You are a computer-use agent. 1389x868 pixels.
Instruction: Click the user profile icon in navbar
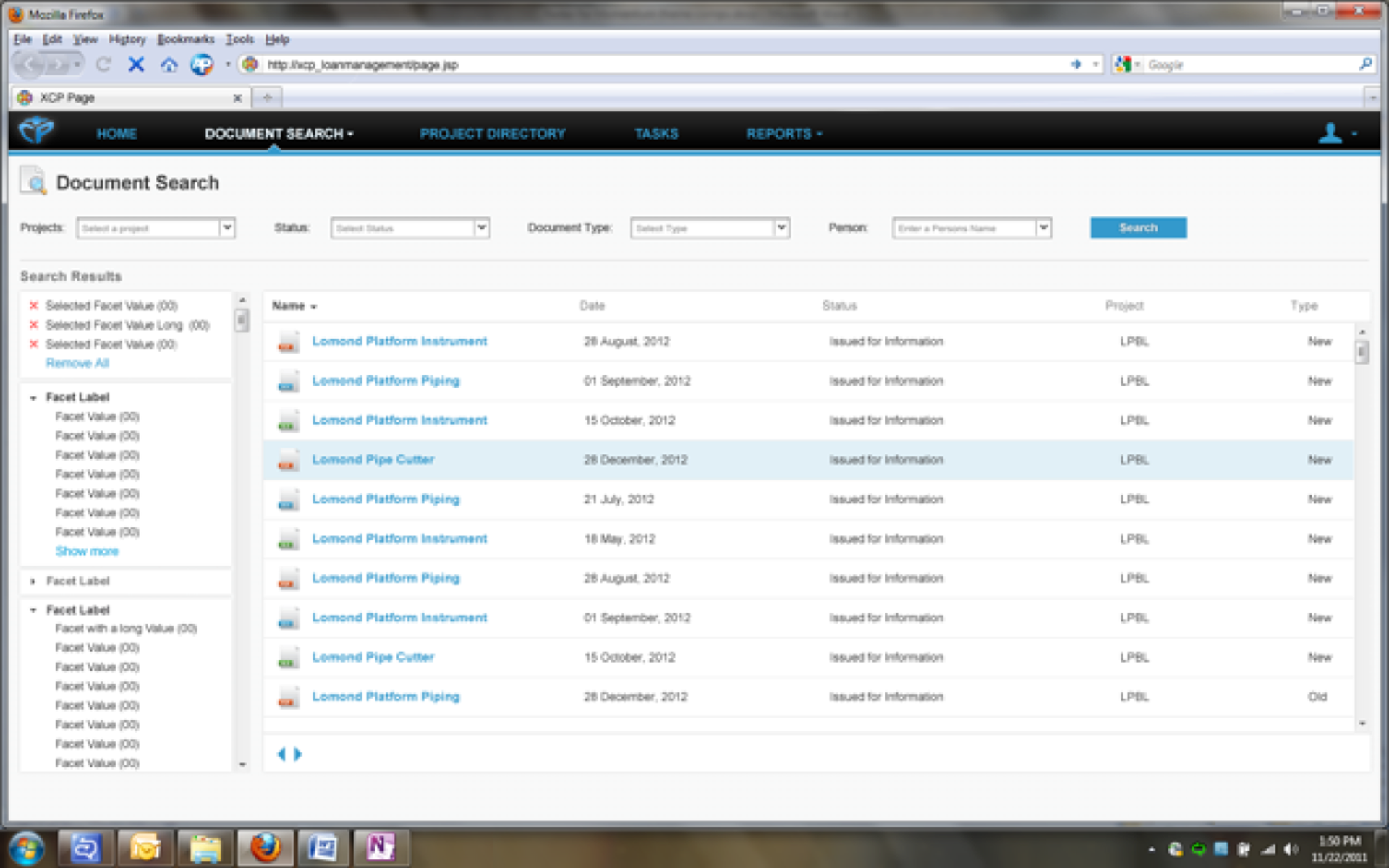pos(1330,134)
